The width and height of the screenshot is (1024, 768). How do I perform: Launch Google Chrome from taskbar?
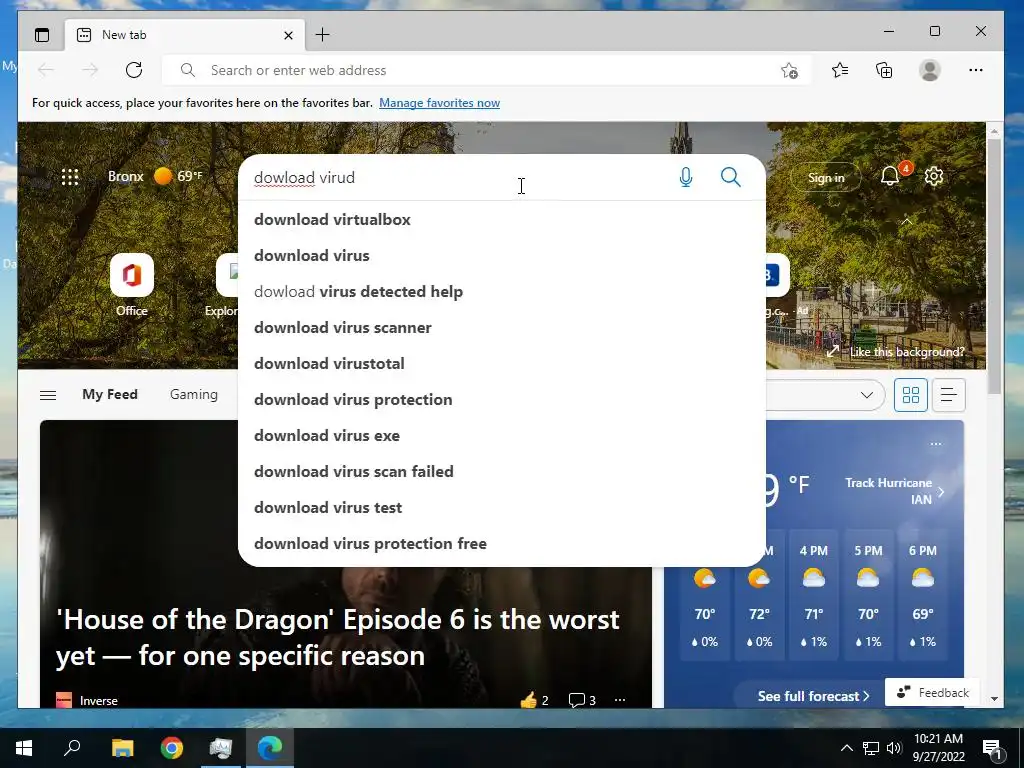[x=172, y=748]
